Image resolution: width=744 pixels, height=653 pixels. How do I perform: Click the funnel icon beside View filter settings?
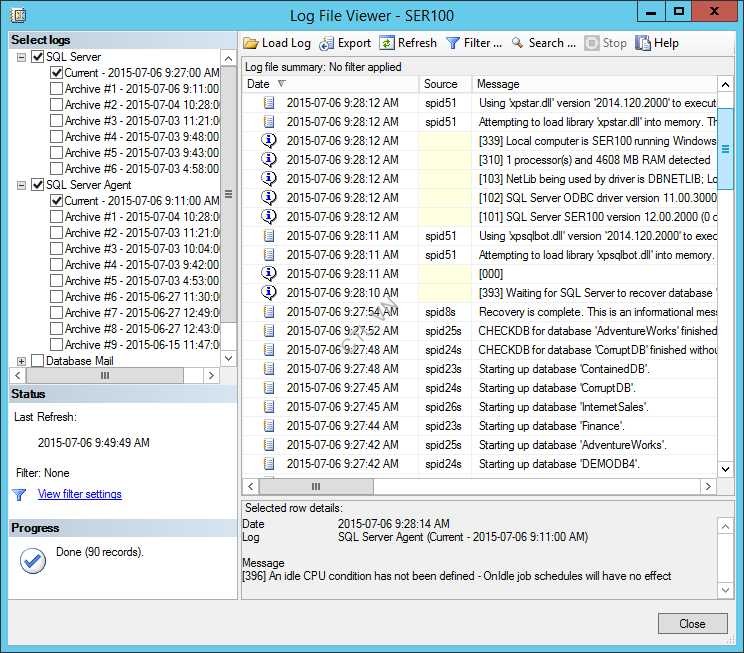(19, 495)
